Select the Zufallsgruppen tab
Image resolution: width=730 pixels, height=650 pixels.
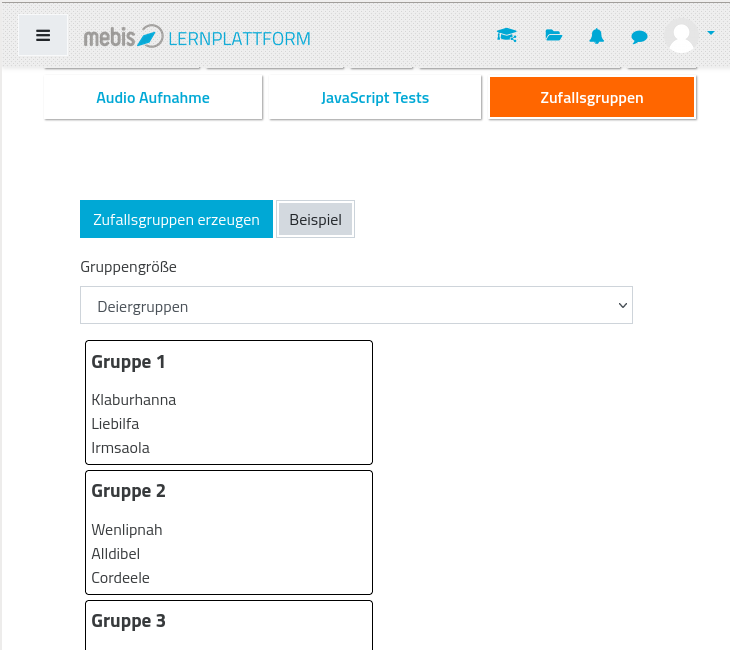(592, 98)
